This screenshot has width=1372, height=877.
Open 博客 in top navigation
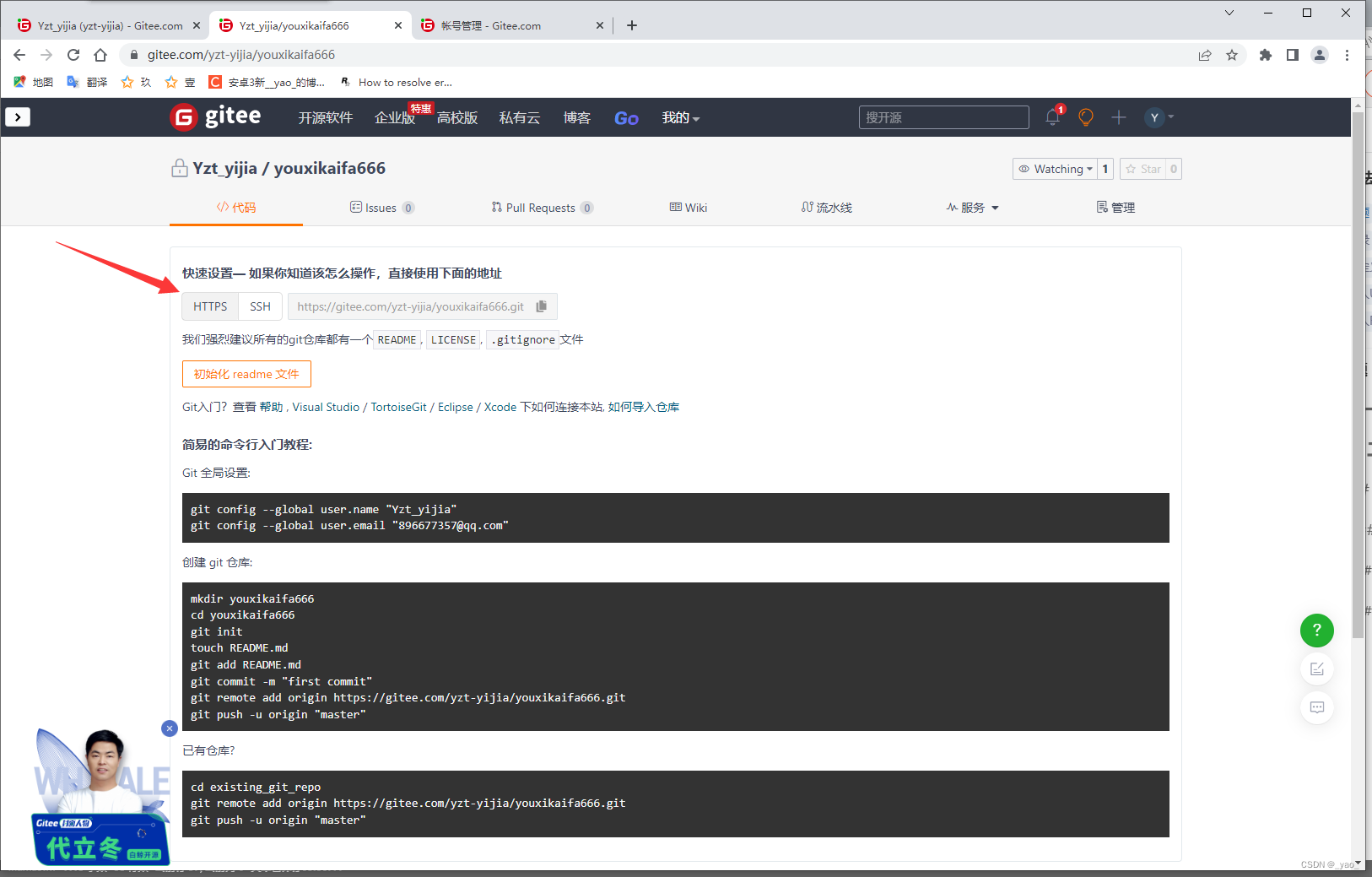click(x=577, y=117)
